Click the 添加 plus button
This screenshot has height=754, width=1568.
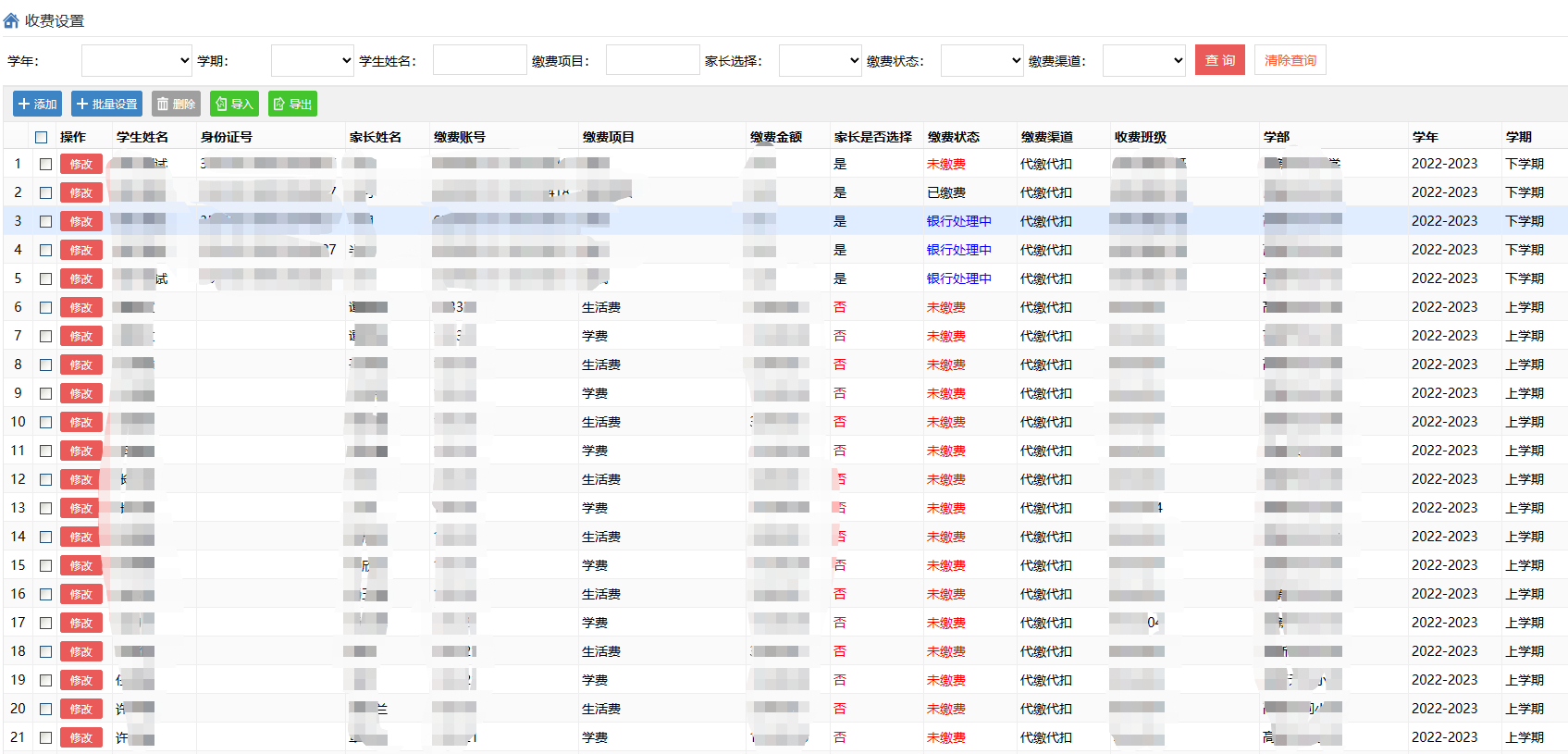click(x=37, y=104)
